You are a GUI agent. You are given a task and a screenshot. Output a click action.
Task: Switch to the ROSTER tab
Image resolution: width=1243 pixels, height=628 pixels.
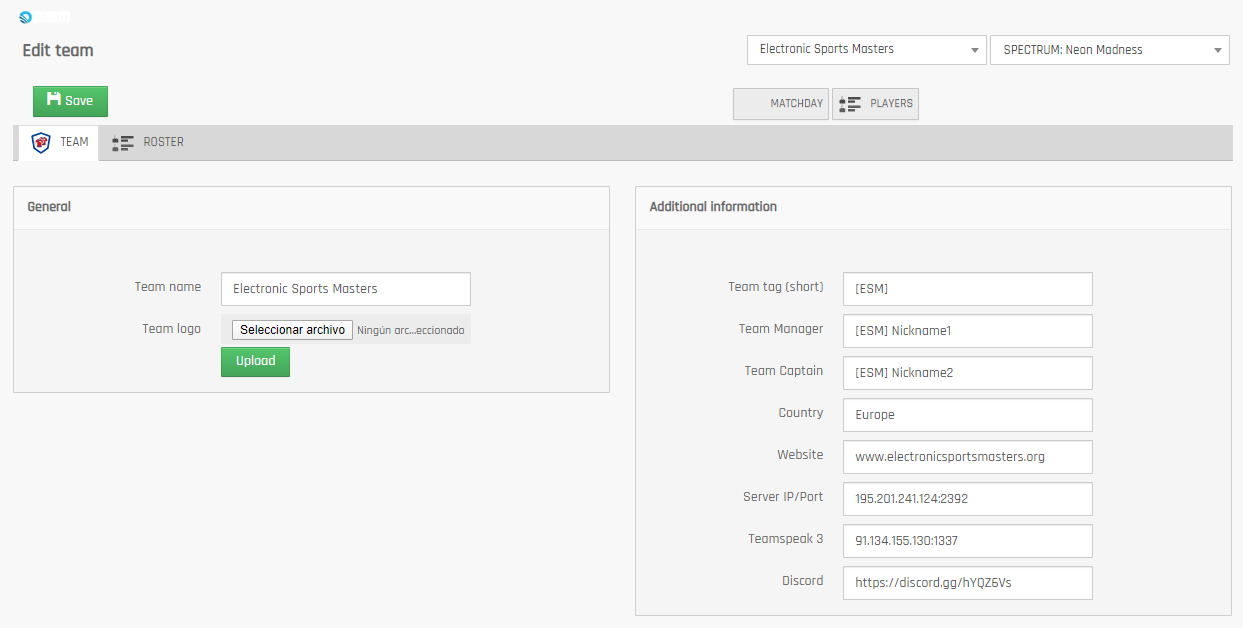click(148, 142)
